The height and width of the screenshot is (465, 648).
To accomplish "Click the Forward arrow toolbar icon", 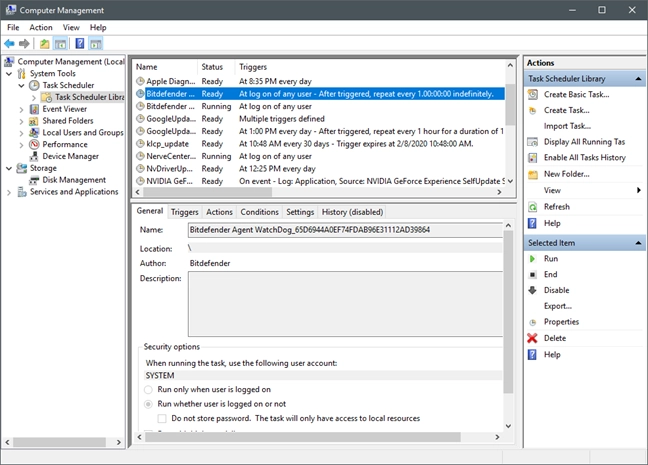I will coord(24,43).
